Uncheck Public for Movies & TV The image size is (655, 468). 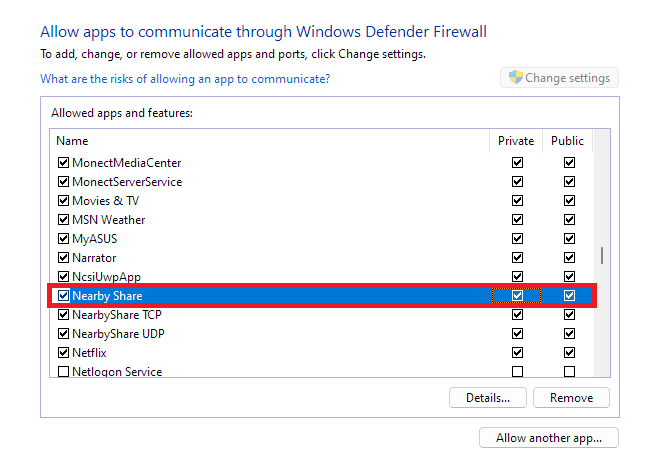point(569,201)
